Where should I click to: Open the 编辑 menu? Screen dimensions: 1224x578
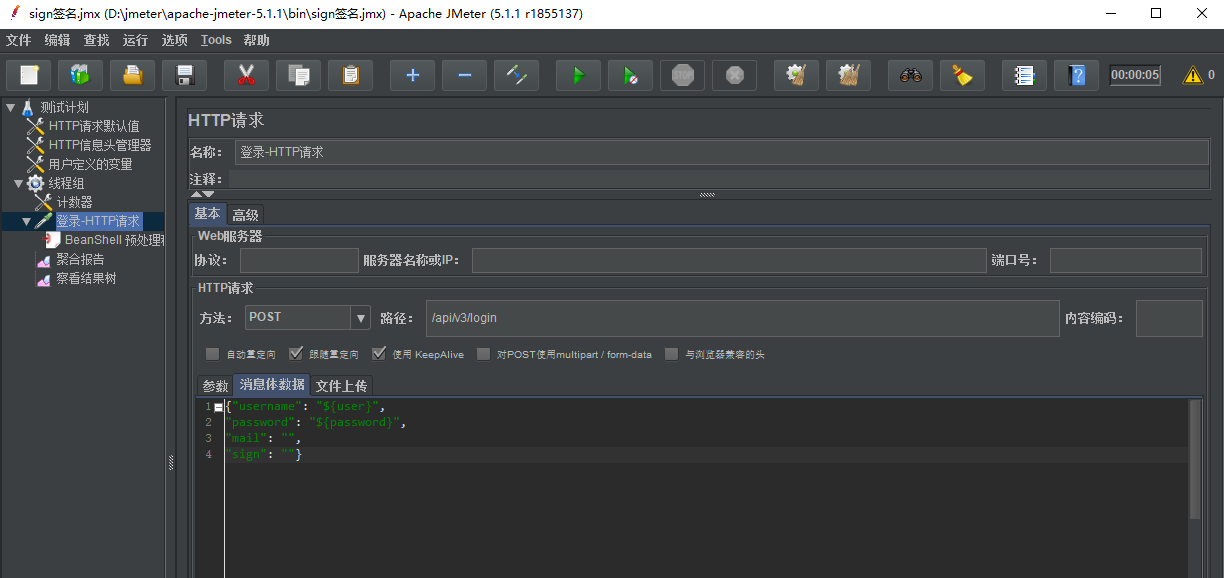click(x=57, y=40)
